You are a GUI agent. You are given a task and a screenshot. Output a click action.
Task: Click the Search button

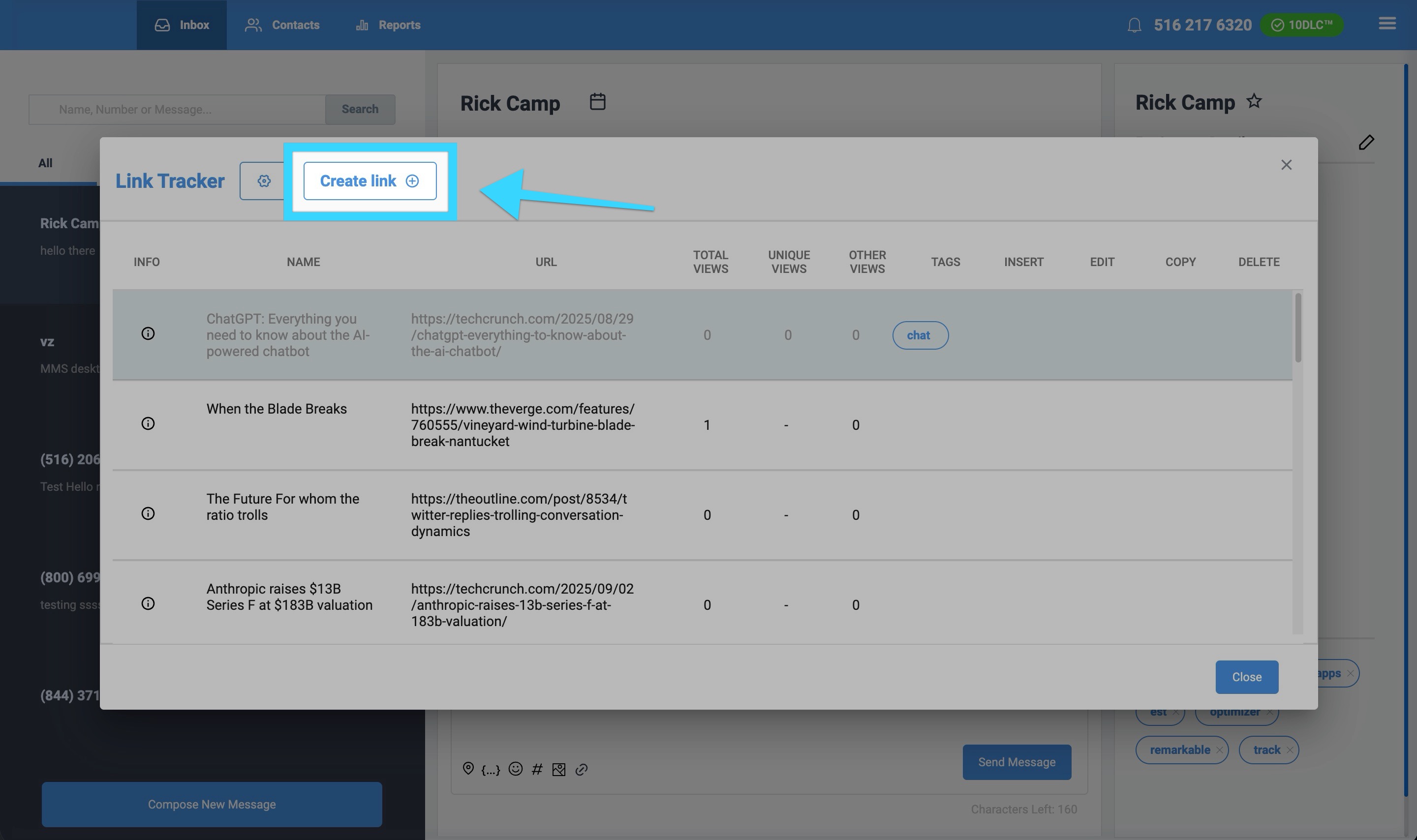coord(360,109)
